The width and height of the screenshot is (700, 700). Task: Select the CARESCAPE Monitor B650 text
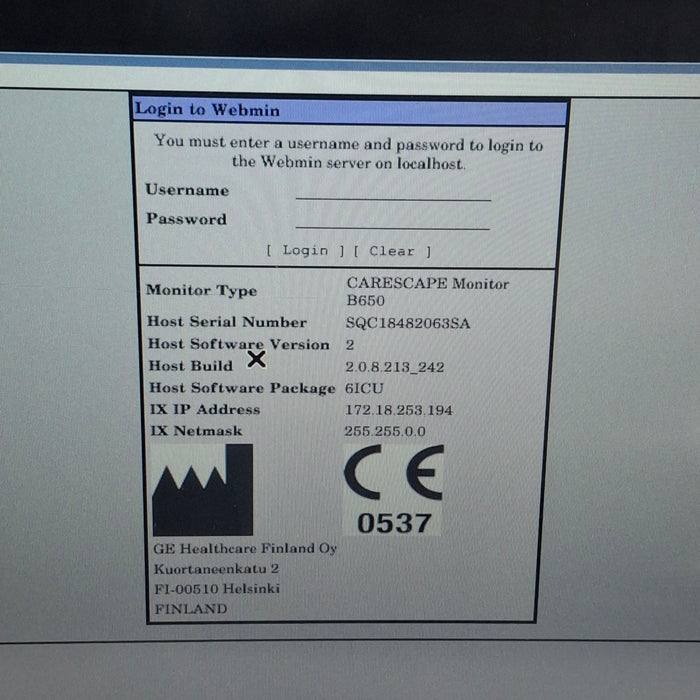427,291
